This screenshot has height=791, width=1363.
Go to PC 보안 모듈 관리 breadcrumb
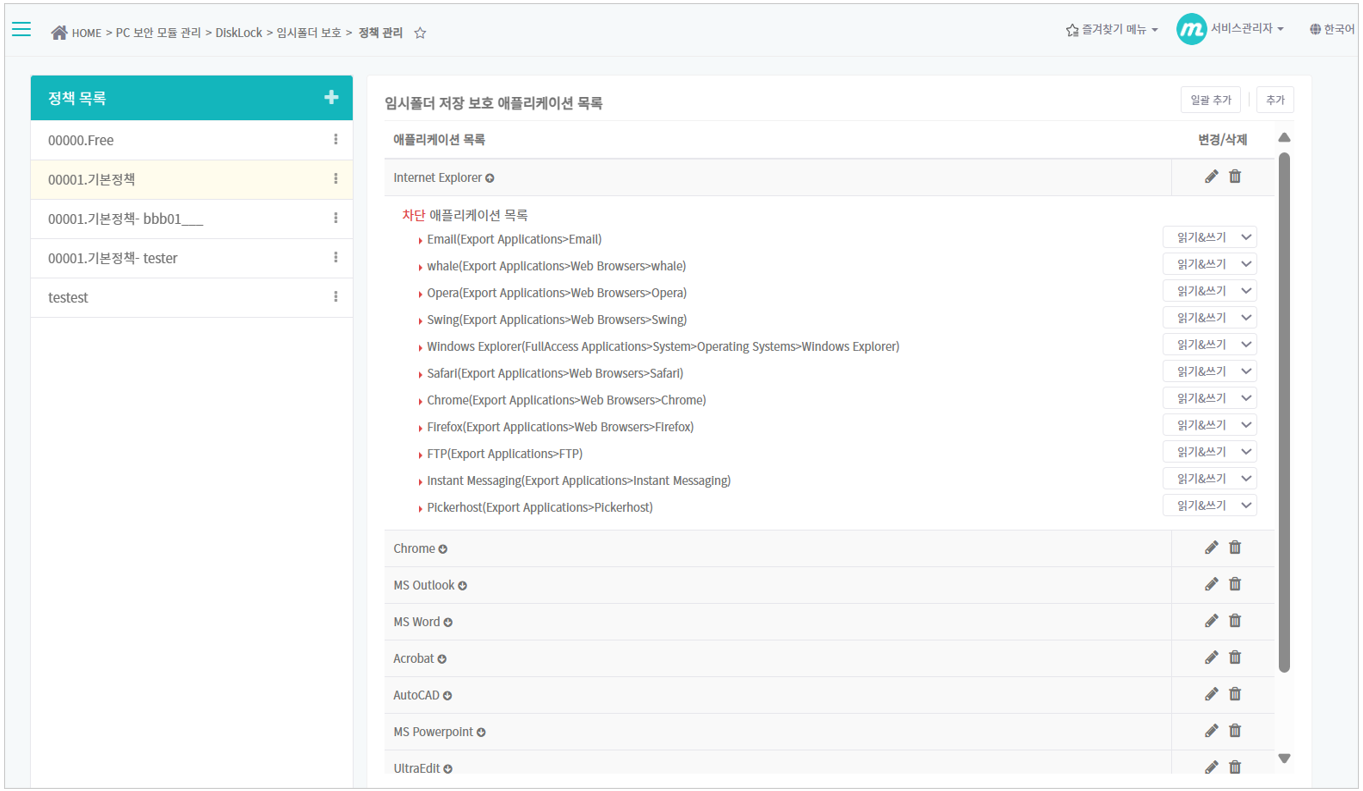point(158,33)
